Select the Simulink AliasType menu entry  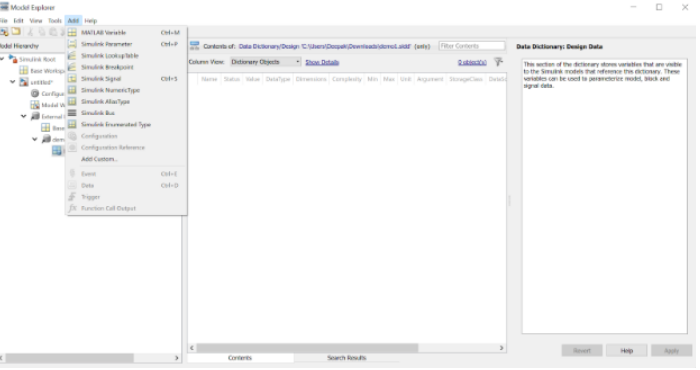(x=126, y=101)
